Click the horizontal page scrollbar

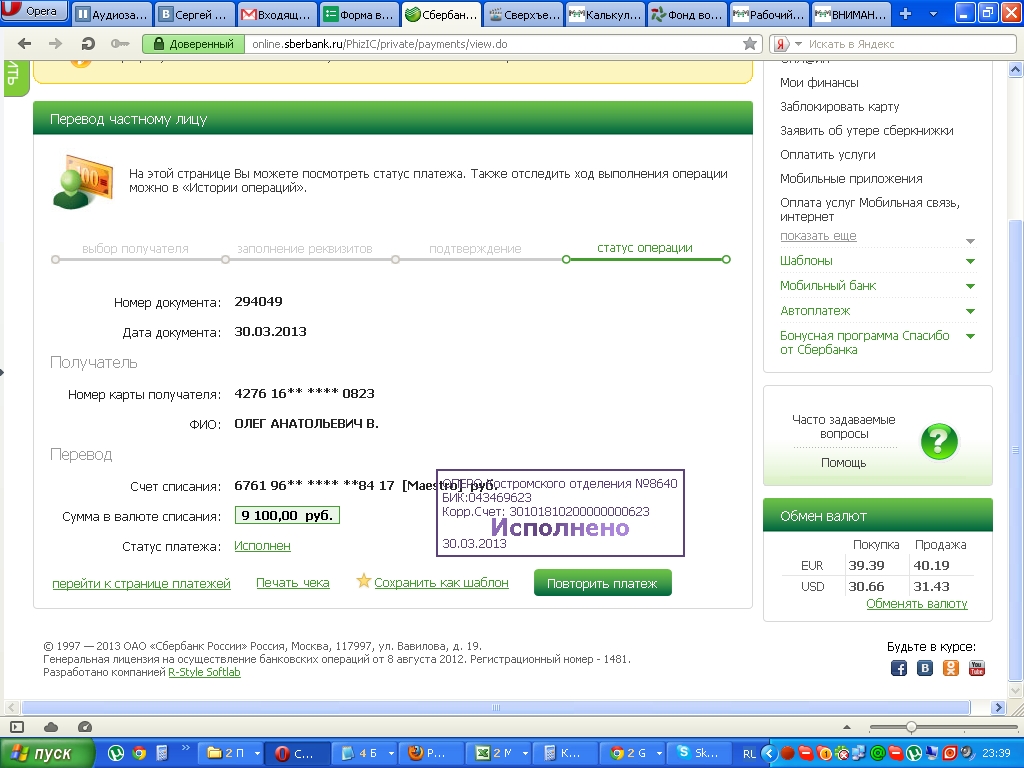496,707
